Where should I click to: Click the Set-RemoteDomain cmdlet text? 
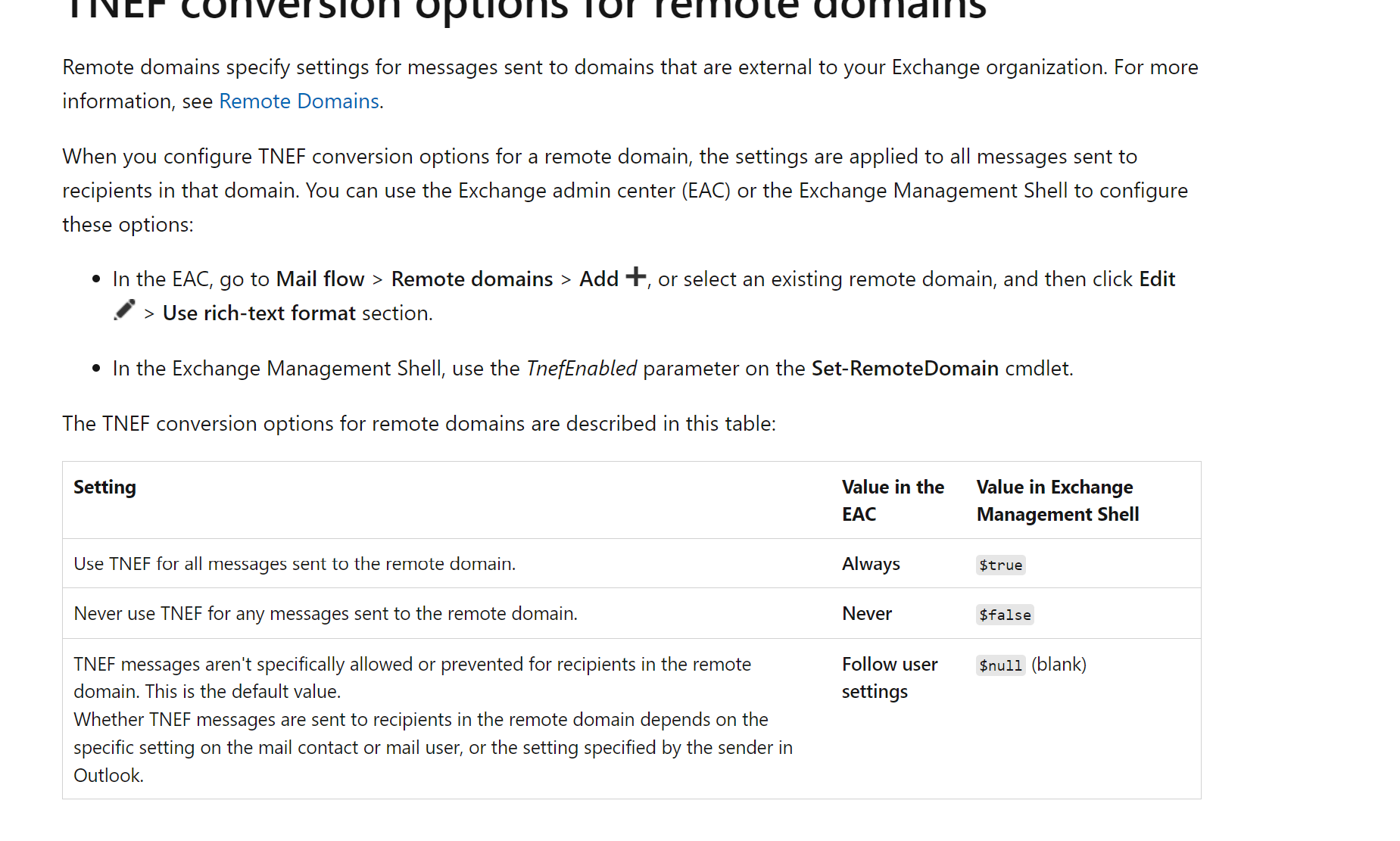[905, 369]
